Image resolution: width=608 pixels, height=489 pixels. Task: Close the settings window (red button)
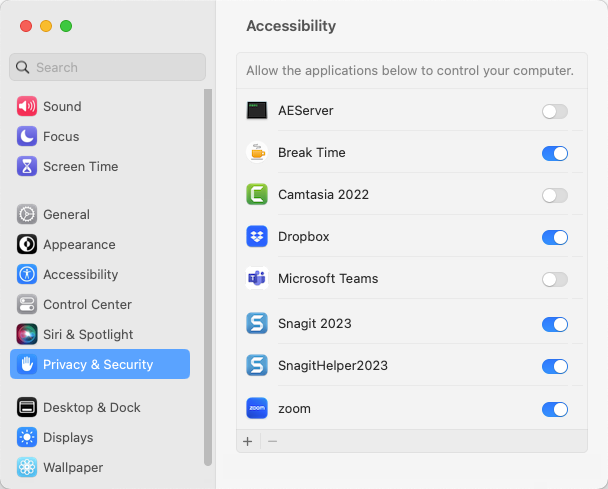[26, 26]
